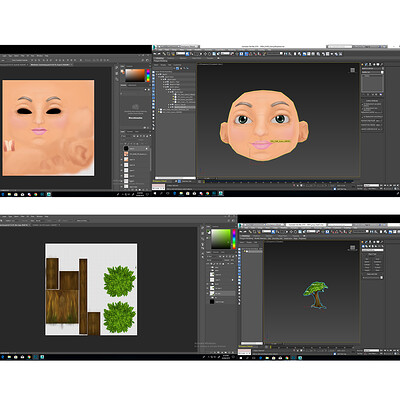Click the scene explorer horizontal scrollbar in top-right 3ds Max
This screenshot has height=400, width=400.
(175, 178)
